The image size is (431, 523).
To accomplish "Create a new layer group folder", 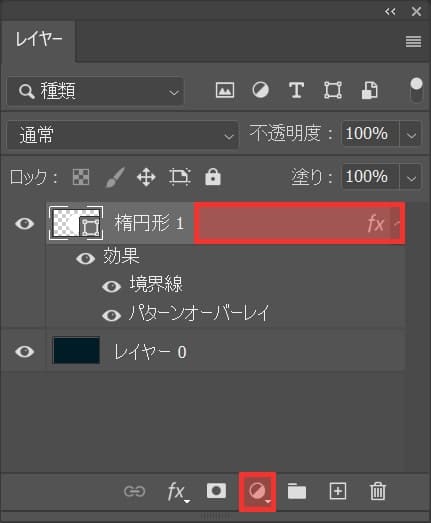I will 297,491.
